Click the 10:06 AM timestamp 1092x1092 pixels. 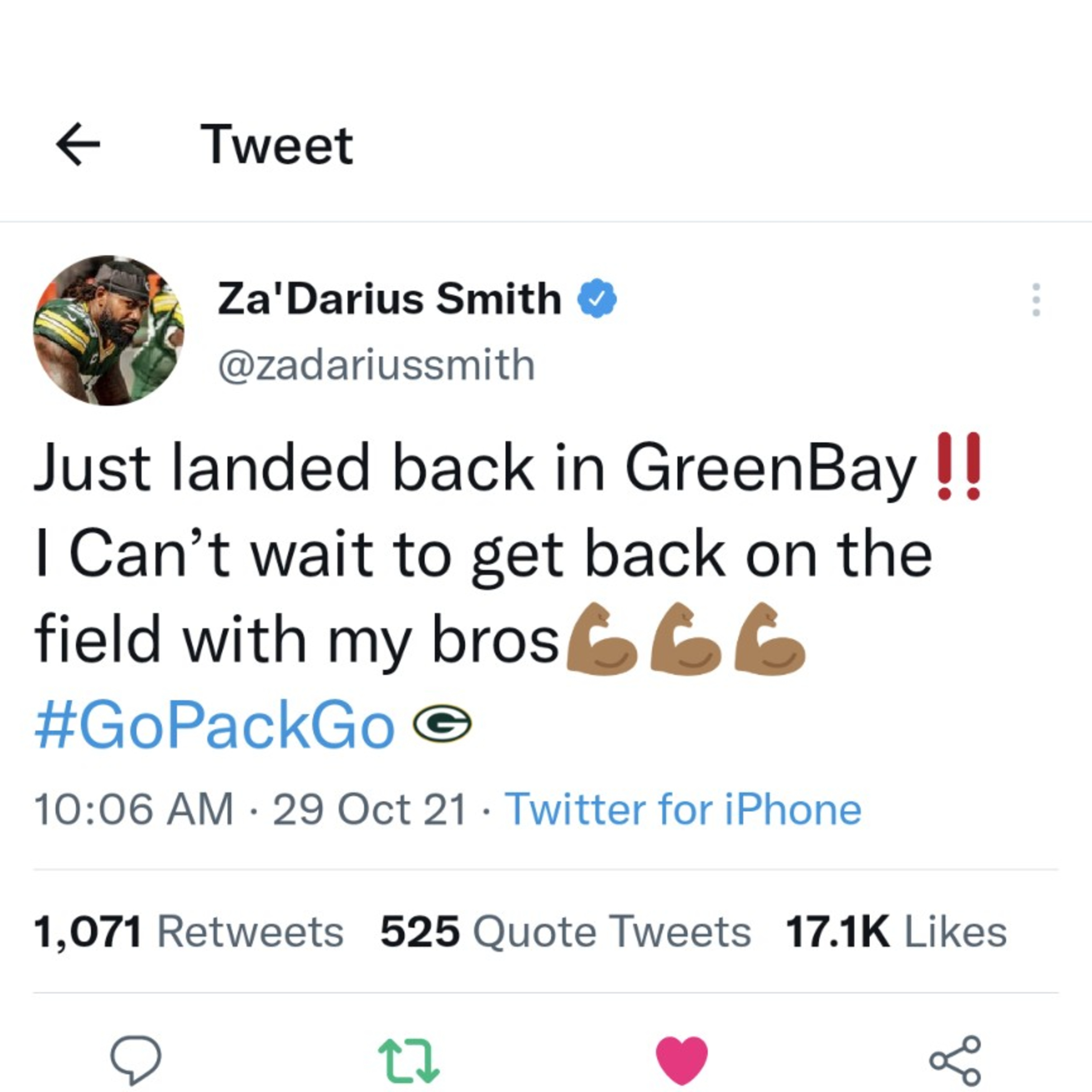coord(134,809)
